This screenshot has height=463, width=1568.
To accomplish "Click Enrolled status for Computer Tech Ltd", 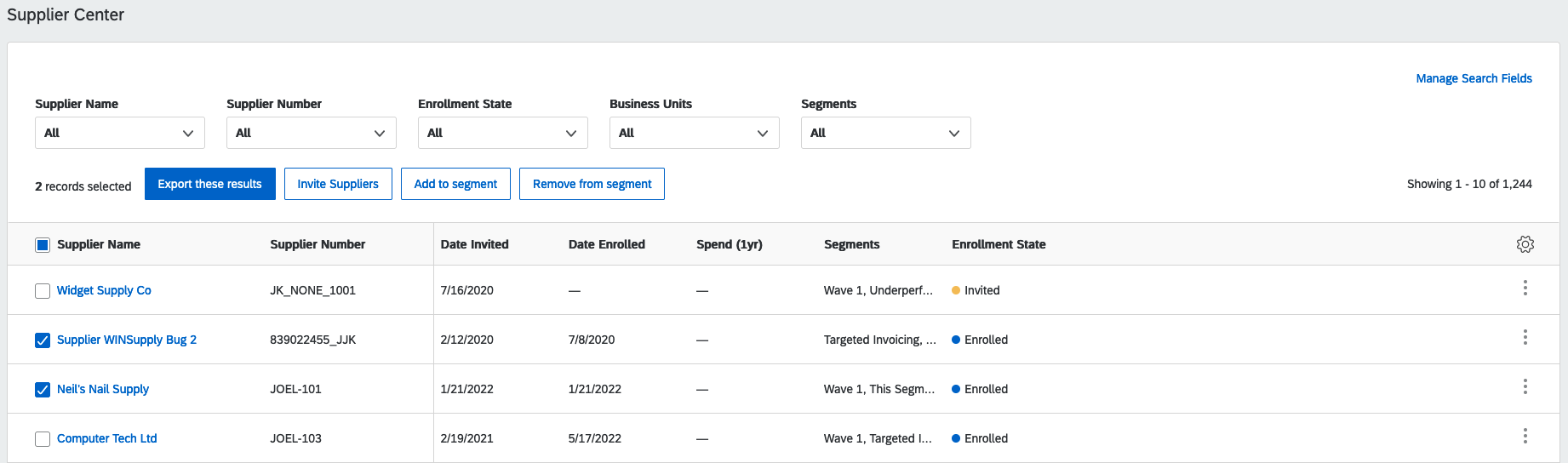I will 980,438.
